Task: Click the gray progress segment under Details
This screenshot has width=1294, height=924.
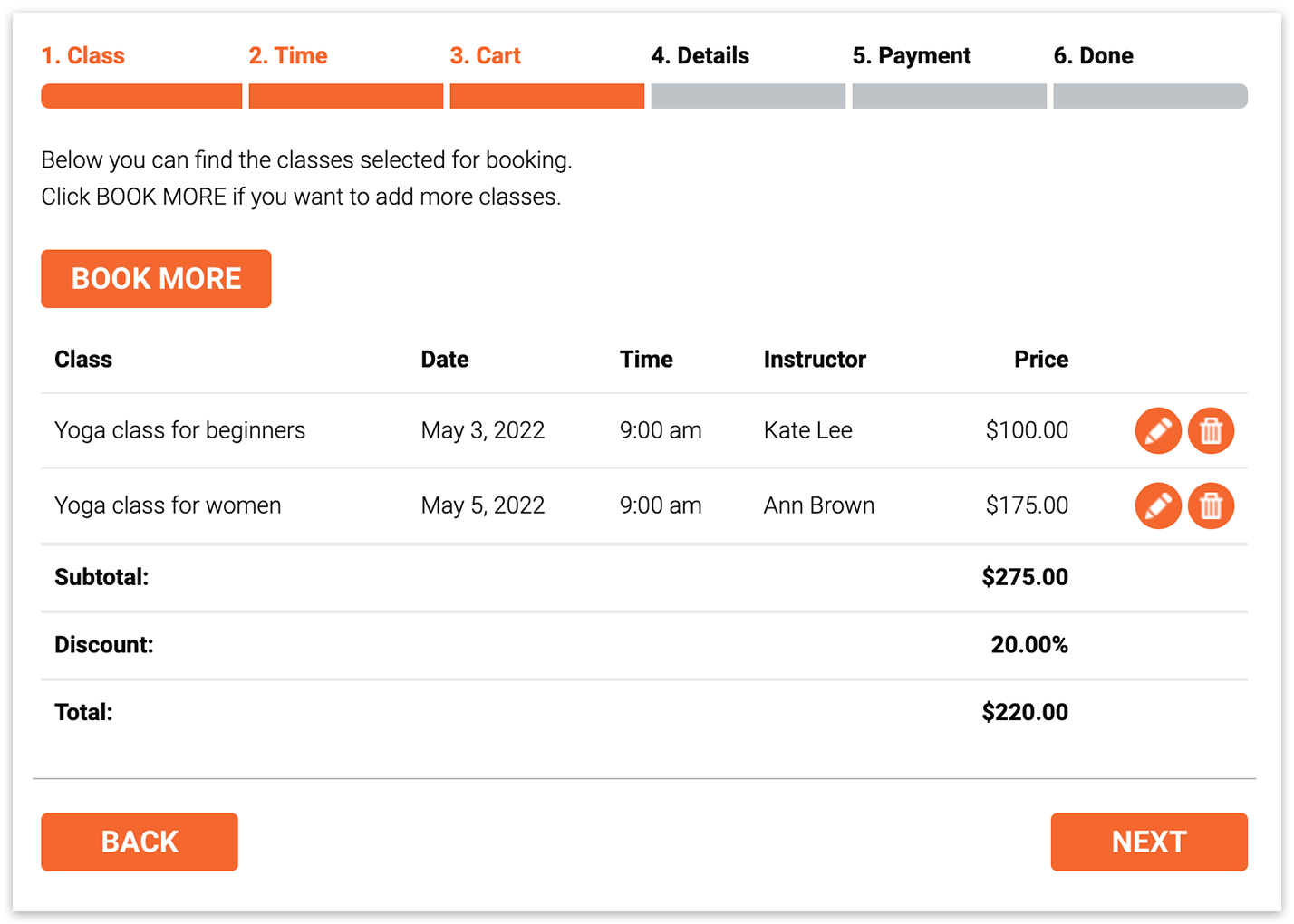Action: pyautogui.click(x=748, y=96)
